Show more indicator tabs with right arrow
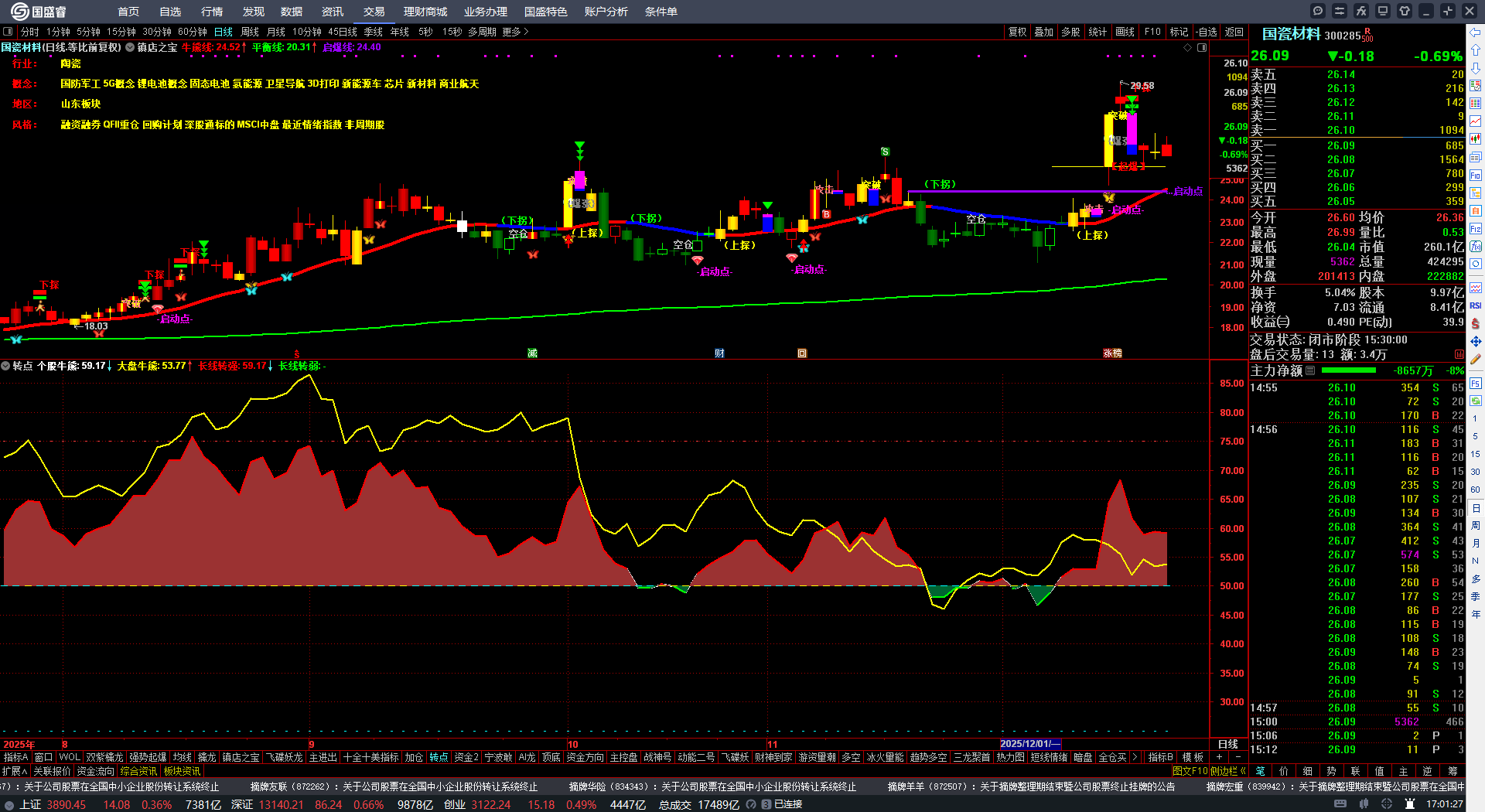The height and width of the screenshot is (812, 1485). pos(1135,757)
